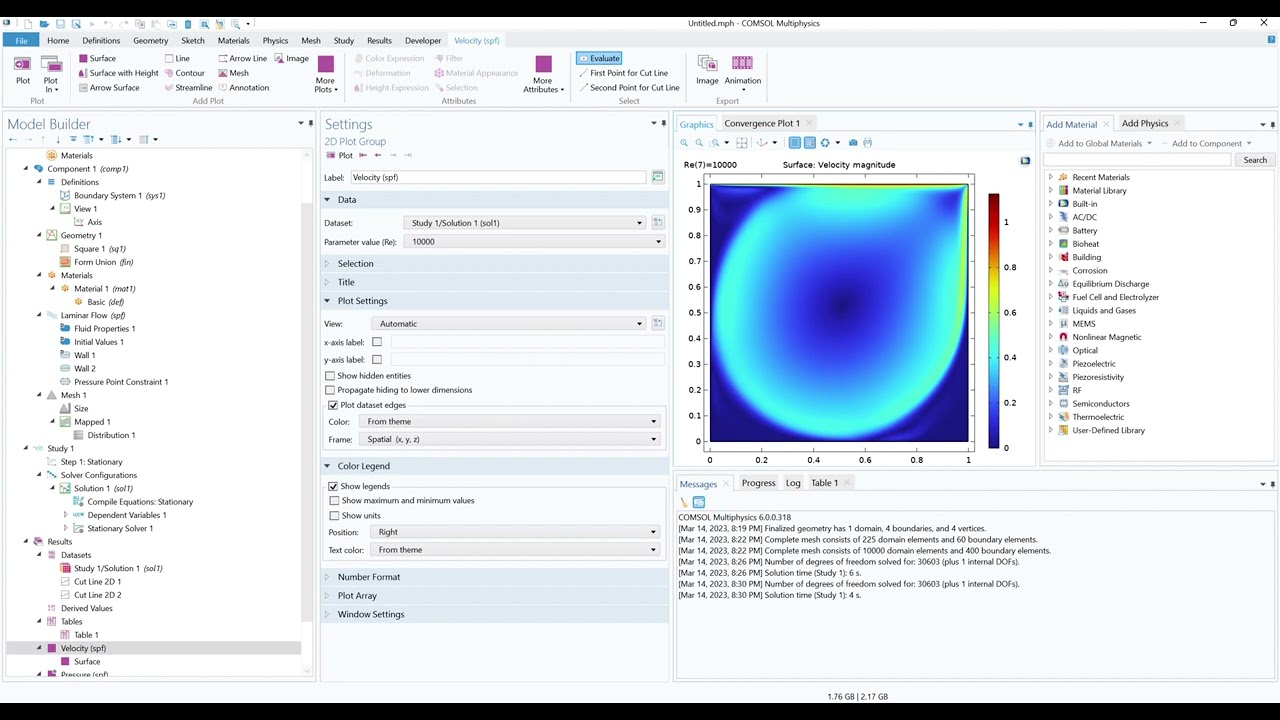Open the Parameter value (Re) dropdown
Screen dimensions: 1280x720
point(535,242)
